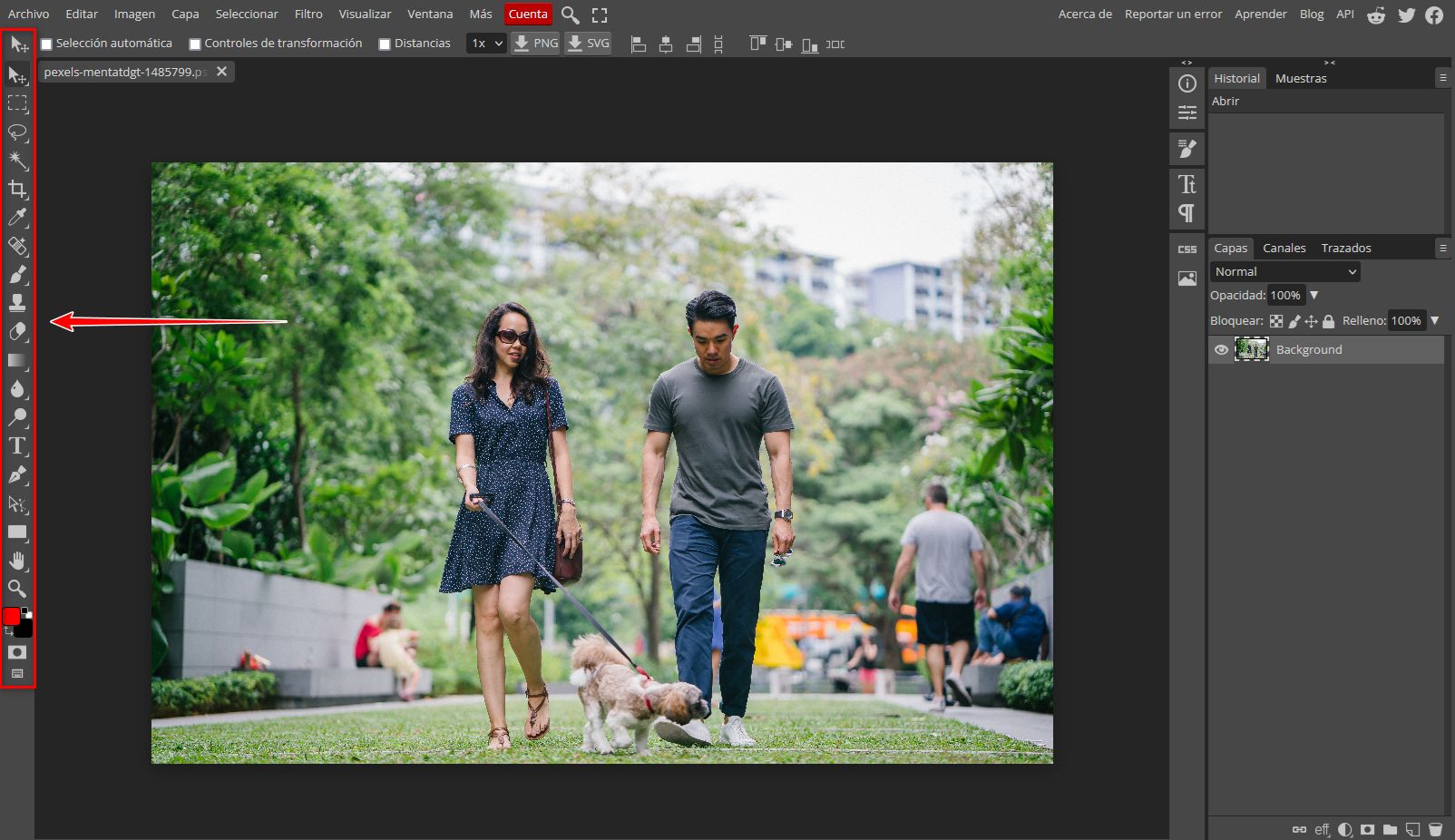Hide the Background layer eye icon
This screenshot has width=1455, height=840.
coord(1221,350)
